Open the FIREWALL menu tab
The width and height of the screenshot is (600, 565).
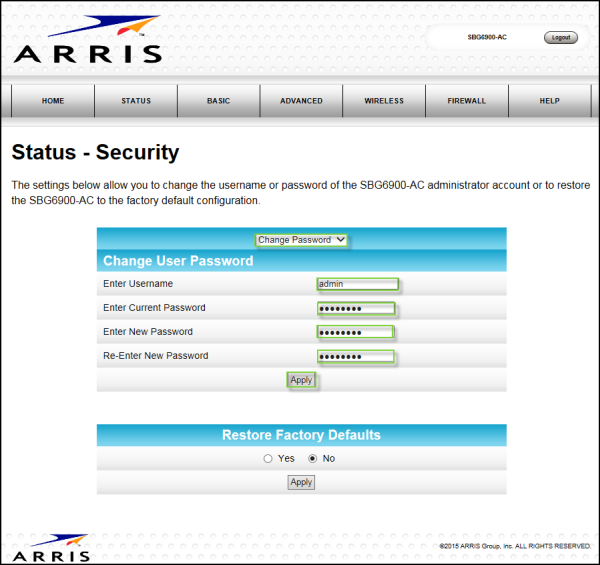click(x=467, y=101)
